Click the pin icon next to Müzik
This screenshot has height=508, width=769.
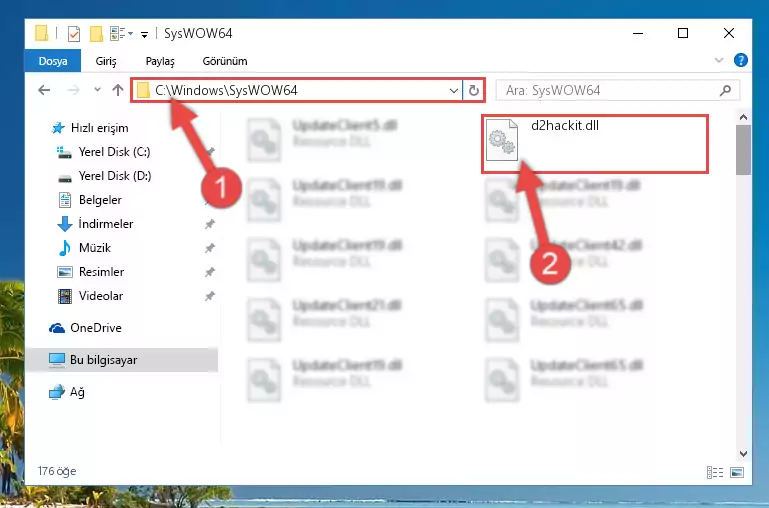click(209, 248)
